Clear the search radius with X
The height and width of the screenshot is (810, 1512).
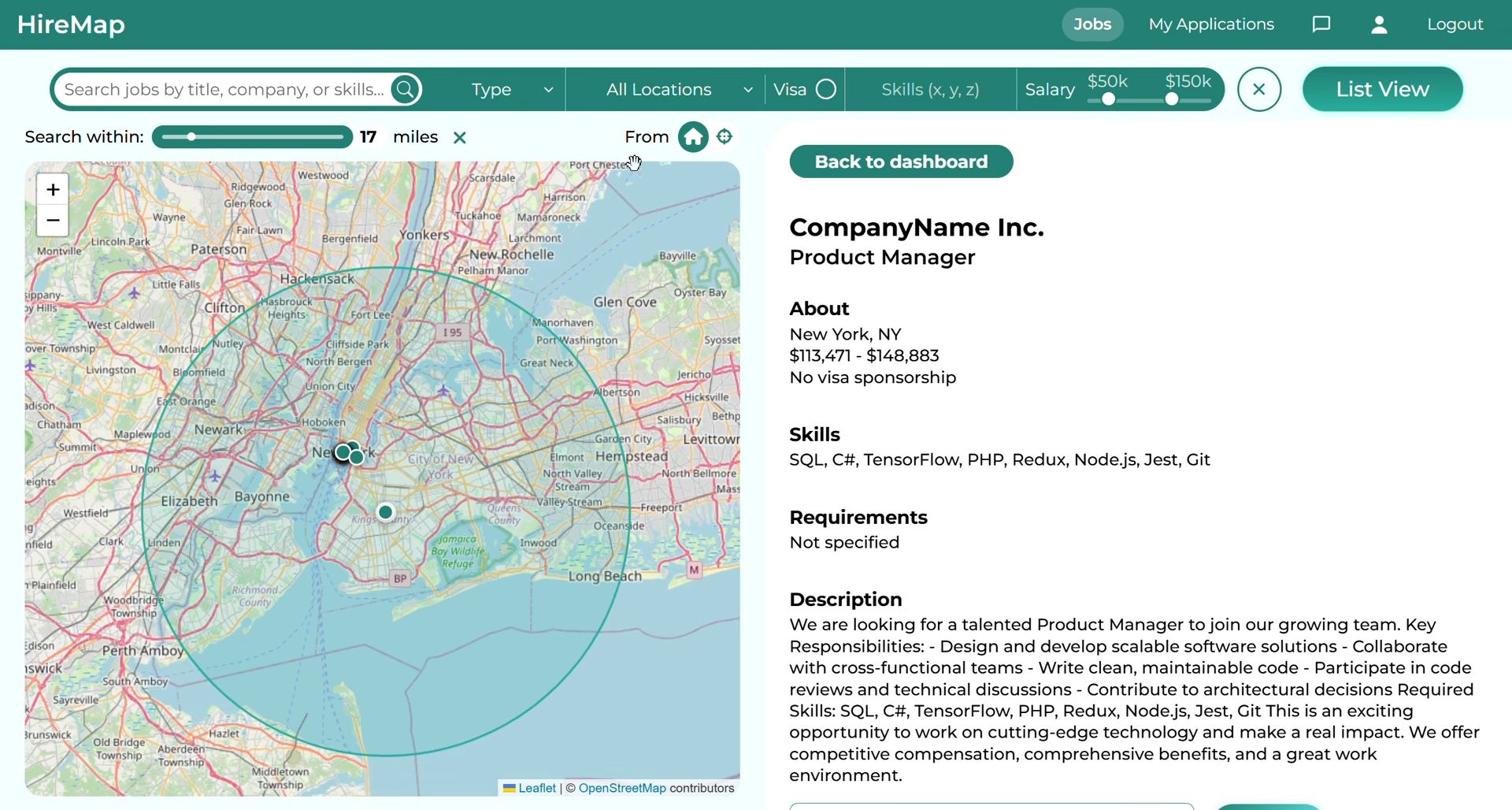click(460, 138)
